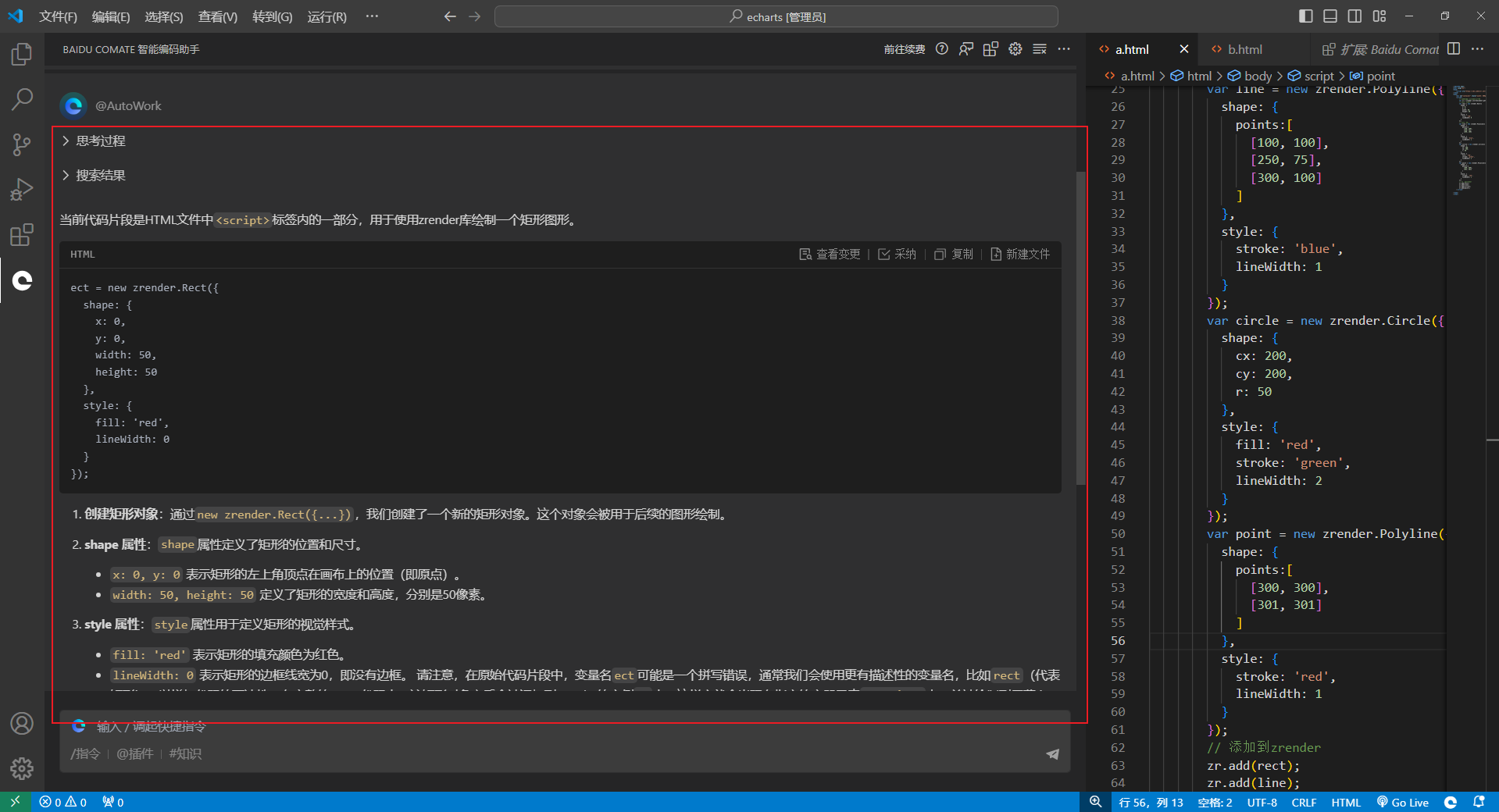Go forward with navigation arrow

pyautogui.click(x=474, y=16)
